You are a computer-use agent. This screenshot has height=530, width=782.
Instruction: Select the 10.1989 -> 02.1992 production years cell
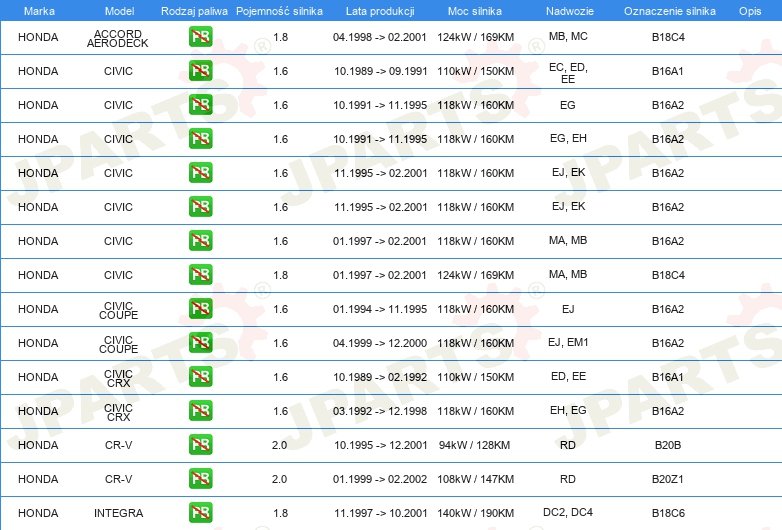click(x=381, y=377)
